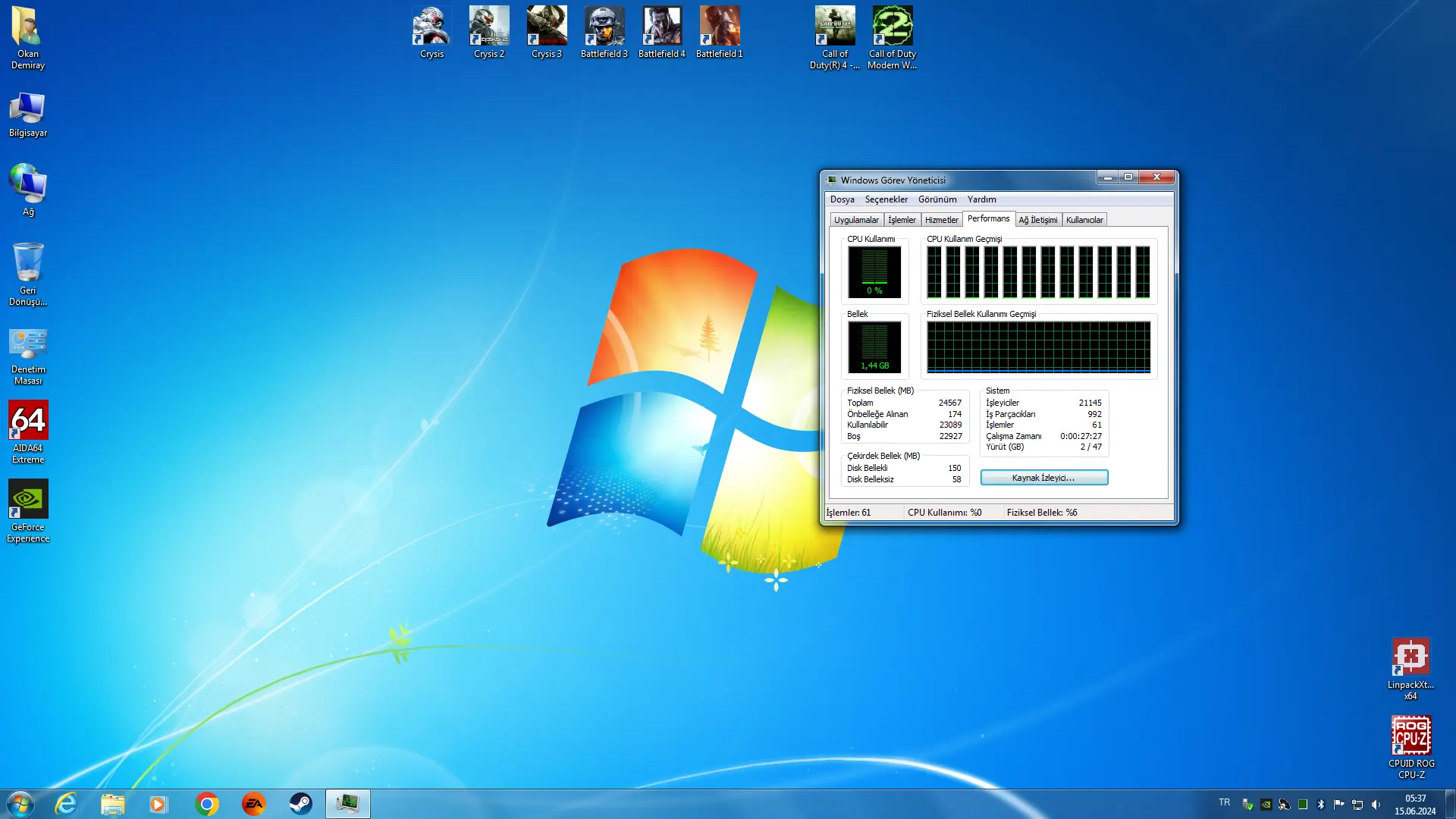This screenshot has height=819, width=1456.
Task: Open the Crysis 3 desktop shortcut
Action: [x=547, y=33]
